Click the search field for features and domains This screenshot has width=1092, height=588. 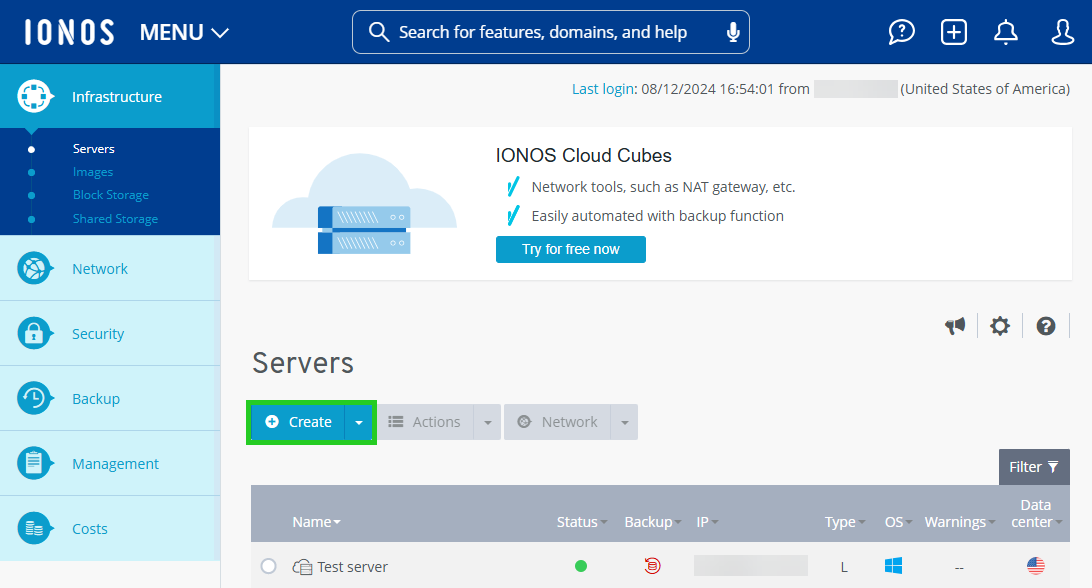pos(550,31)
